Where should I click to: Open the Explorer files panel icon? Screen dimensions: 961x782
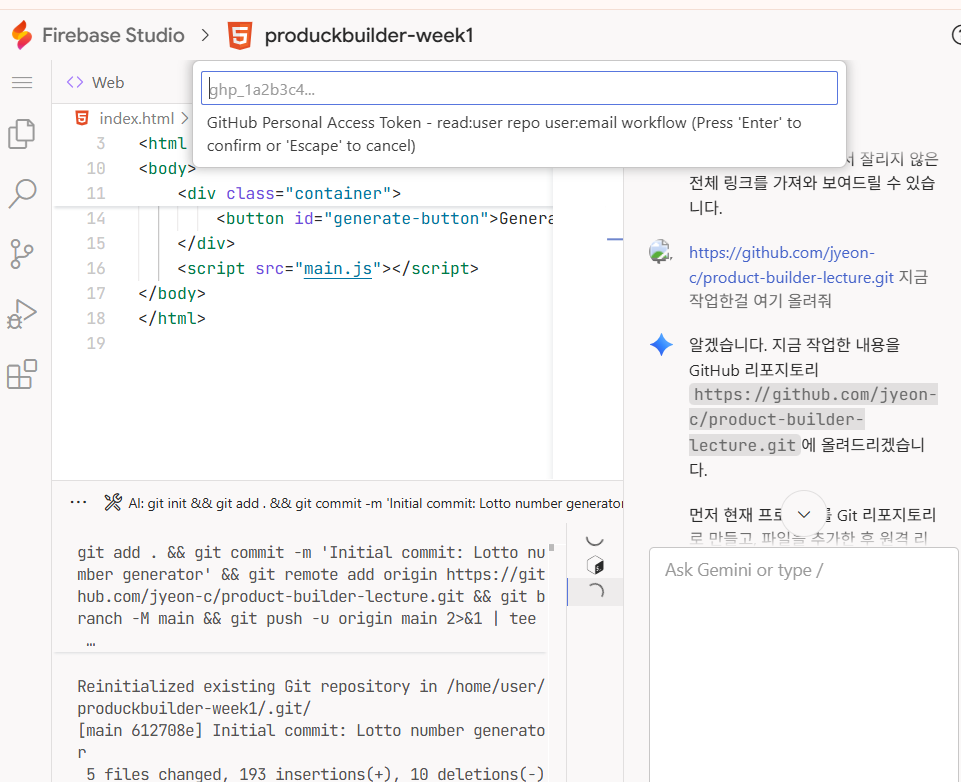point(22,134)
